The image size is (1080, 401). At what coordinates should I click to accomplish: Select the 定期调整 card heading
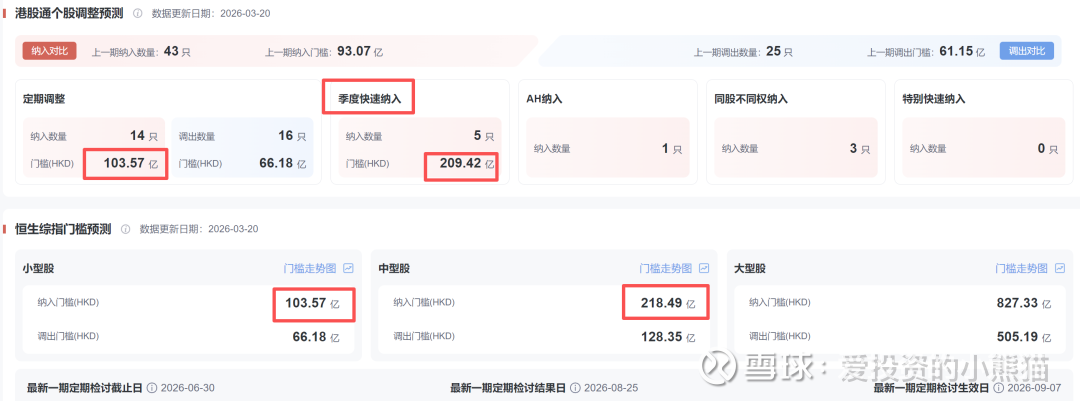(44, 99)
